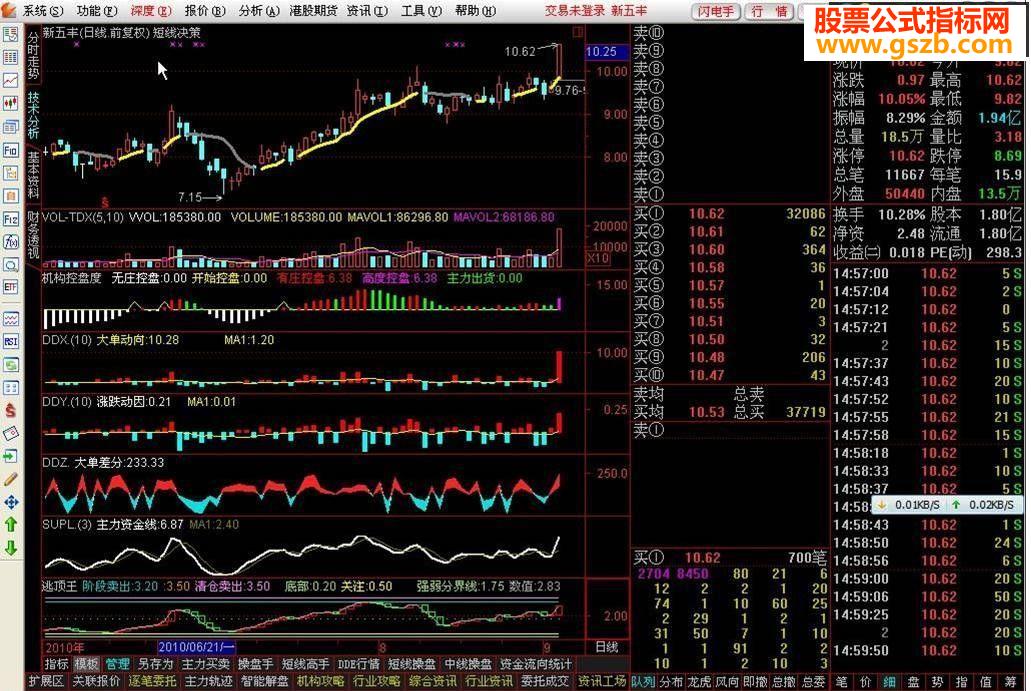Click the green door exit icon
The width and height of the screenshot is (1031, 691).
(11, 456)
